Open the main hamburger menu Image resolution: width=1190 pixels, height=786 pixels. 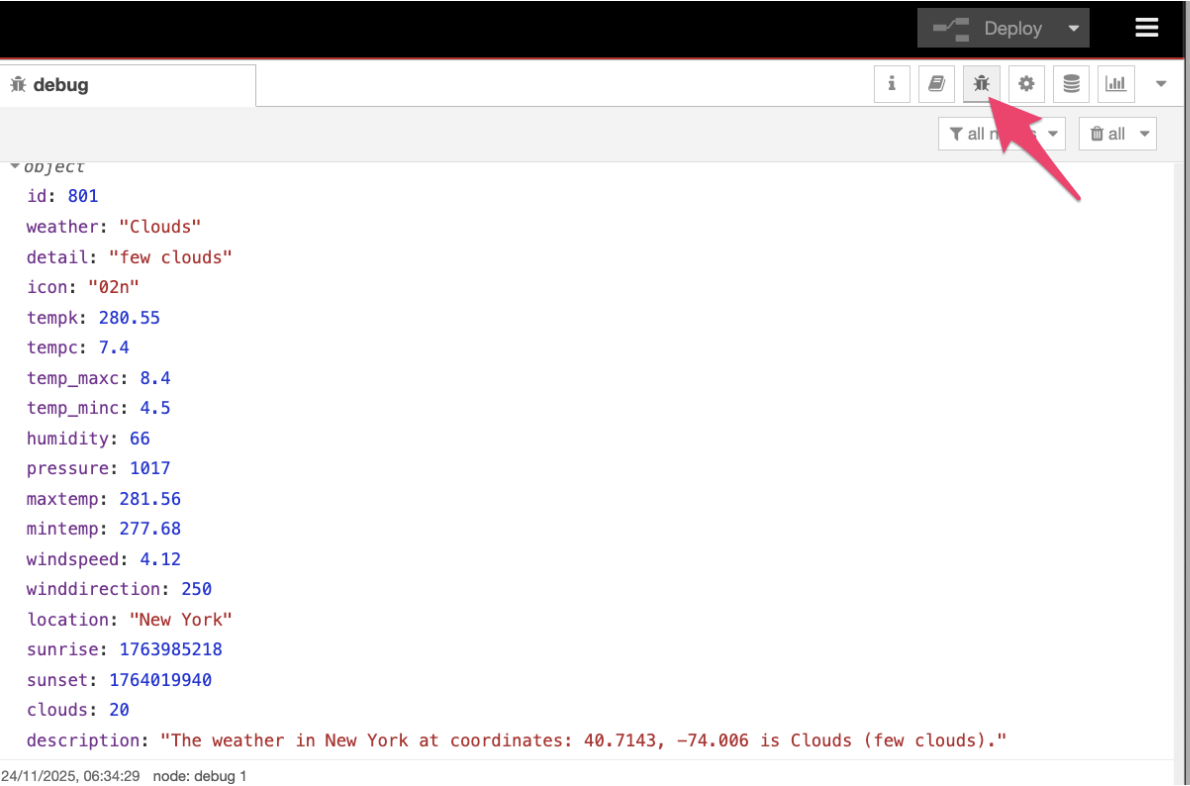[1146, 28]
